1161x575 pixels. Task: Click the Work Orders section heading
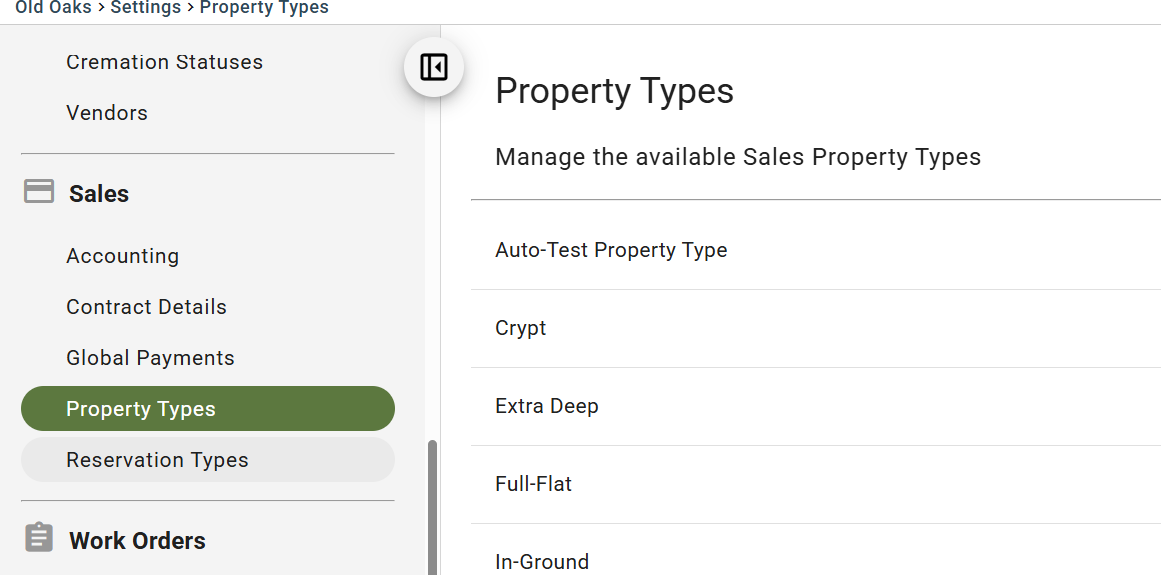pos(138,541)
